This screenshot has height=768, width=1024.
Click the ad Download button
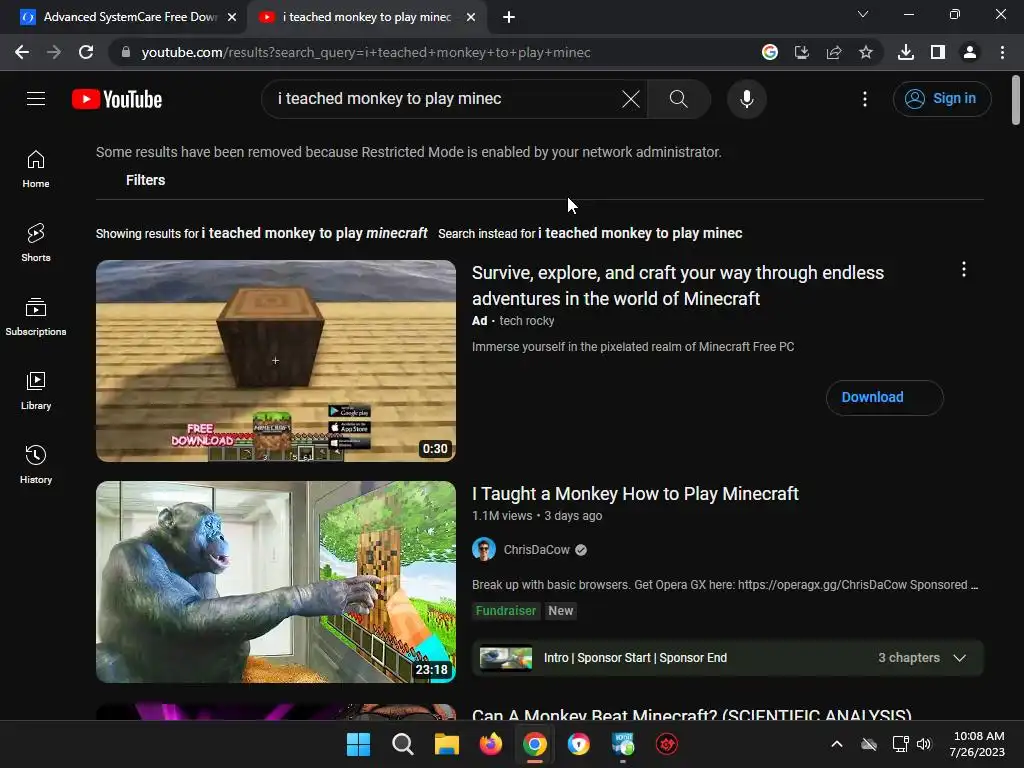pyautogui.click(x=884, y=398)
